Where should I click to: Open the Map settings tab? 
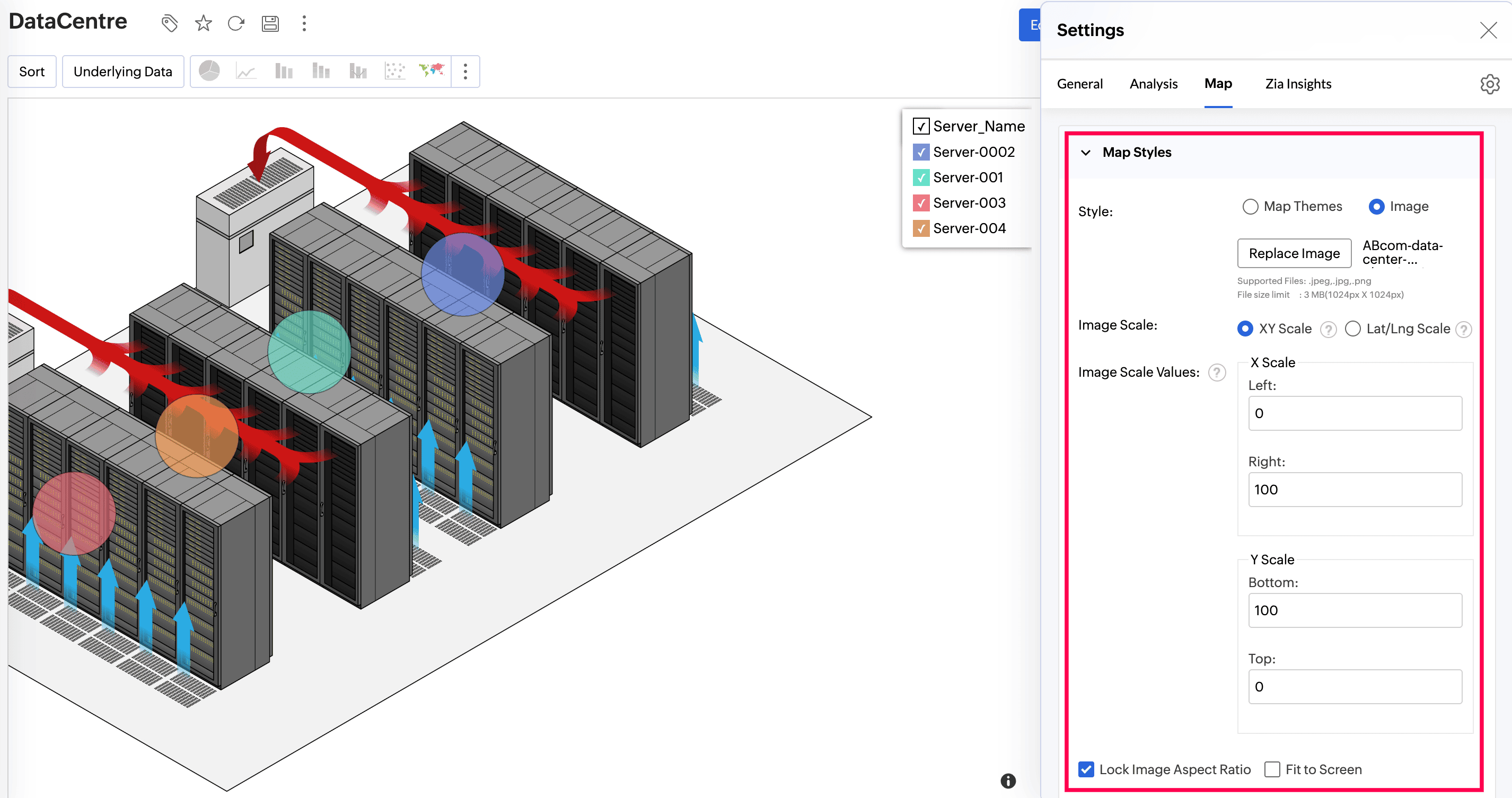1218,83
